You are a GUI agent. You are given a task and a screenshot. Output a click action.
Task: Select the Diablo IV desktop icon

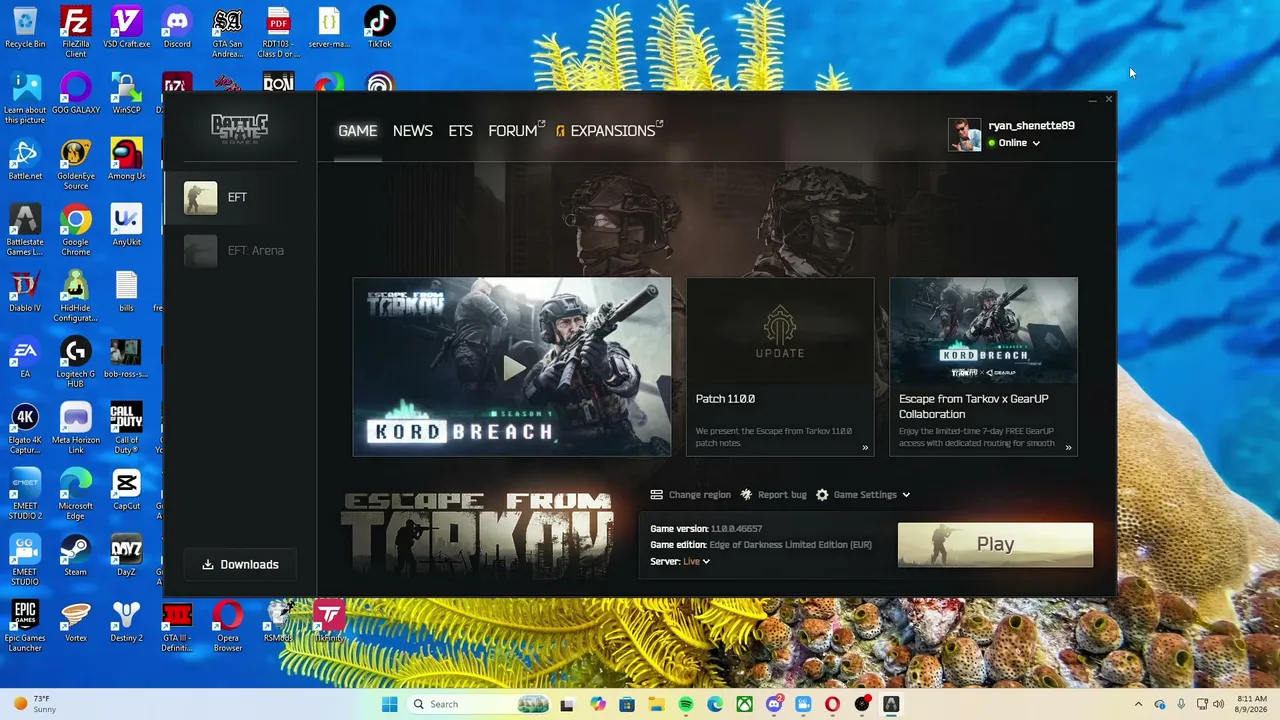[25, 292]
